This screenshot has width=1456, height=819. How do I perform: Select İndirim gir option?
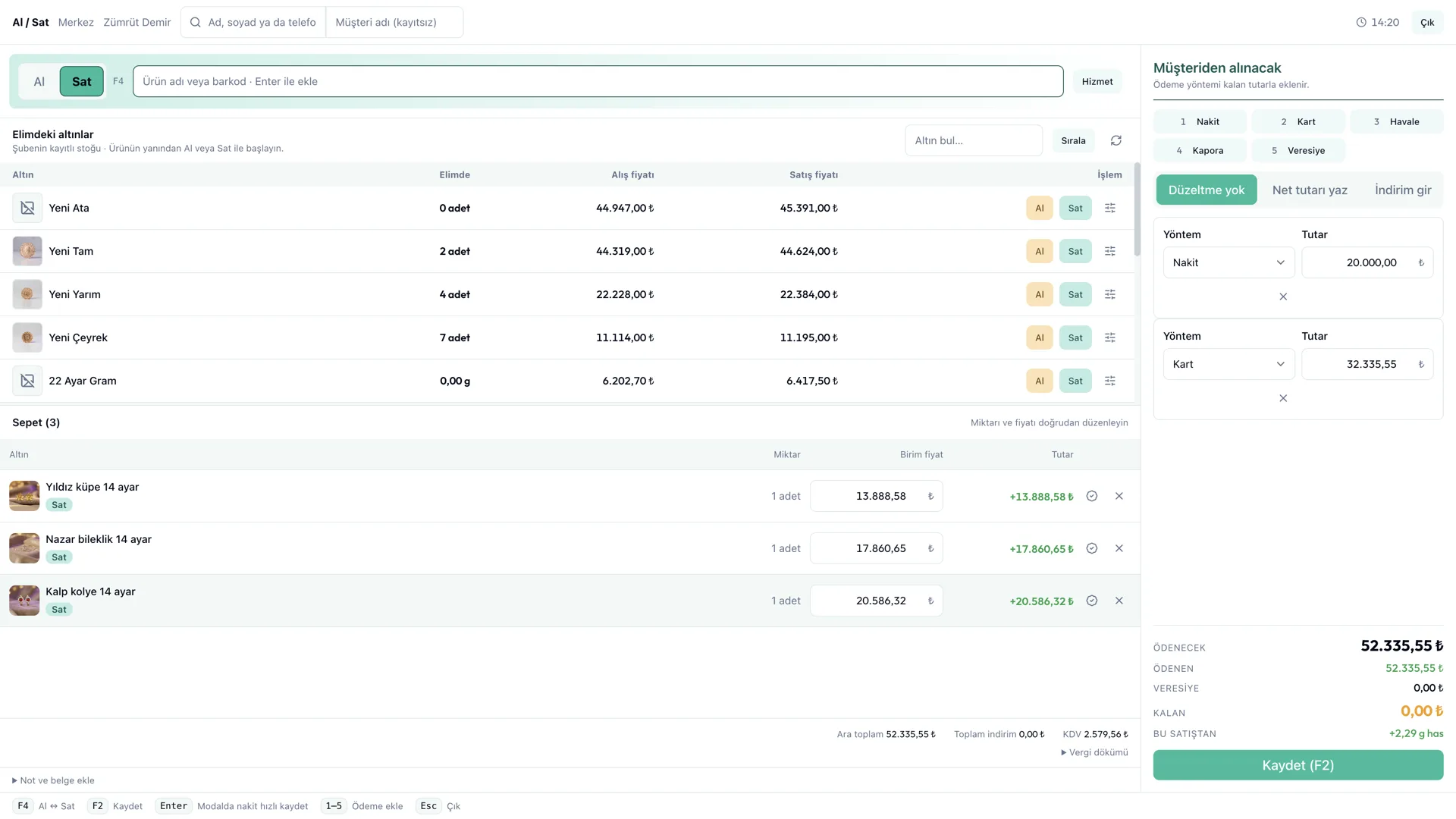click(1403, 190)
